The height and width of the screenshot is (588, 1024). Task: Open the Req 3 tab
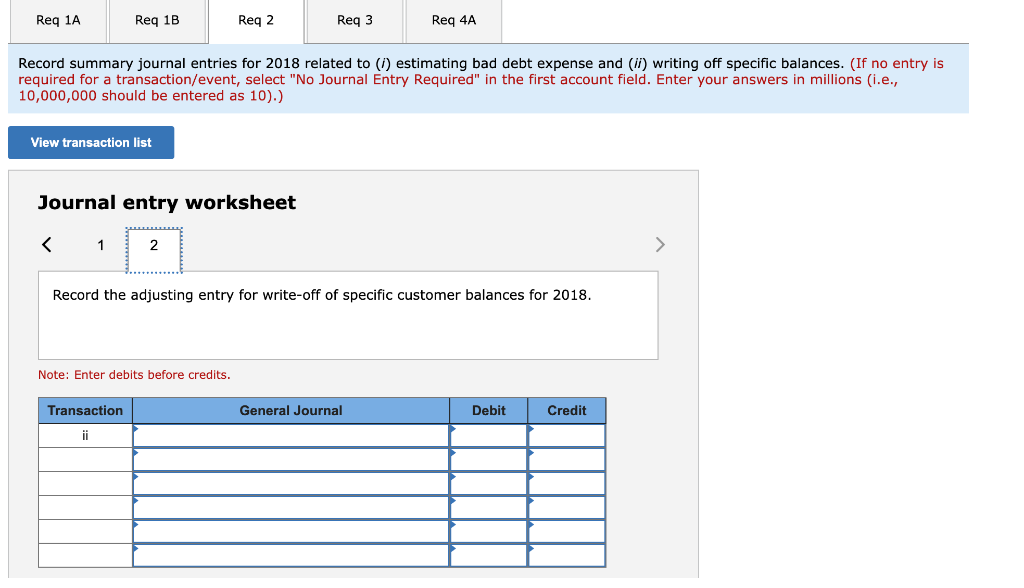point(353,20)
